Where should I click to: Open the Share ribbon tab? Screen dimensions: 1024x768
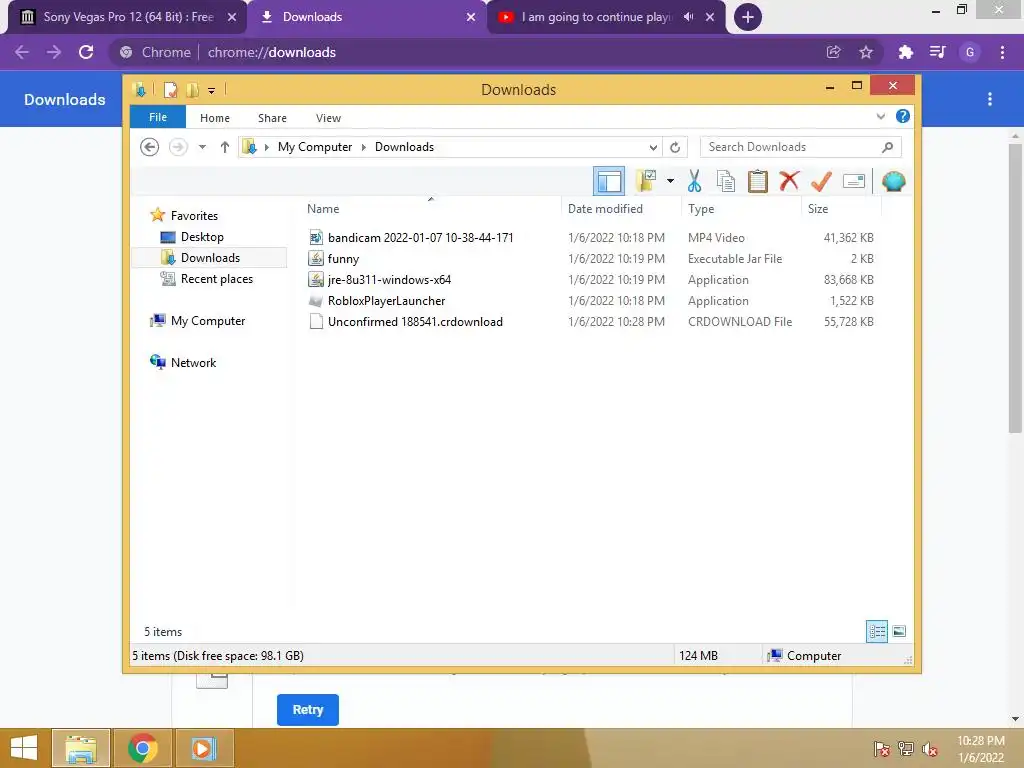[272, 118]
